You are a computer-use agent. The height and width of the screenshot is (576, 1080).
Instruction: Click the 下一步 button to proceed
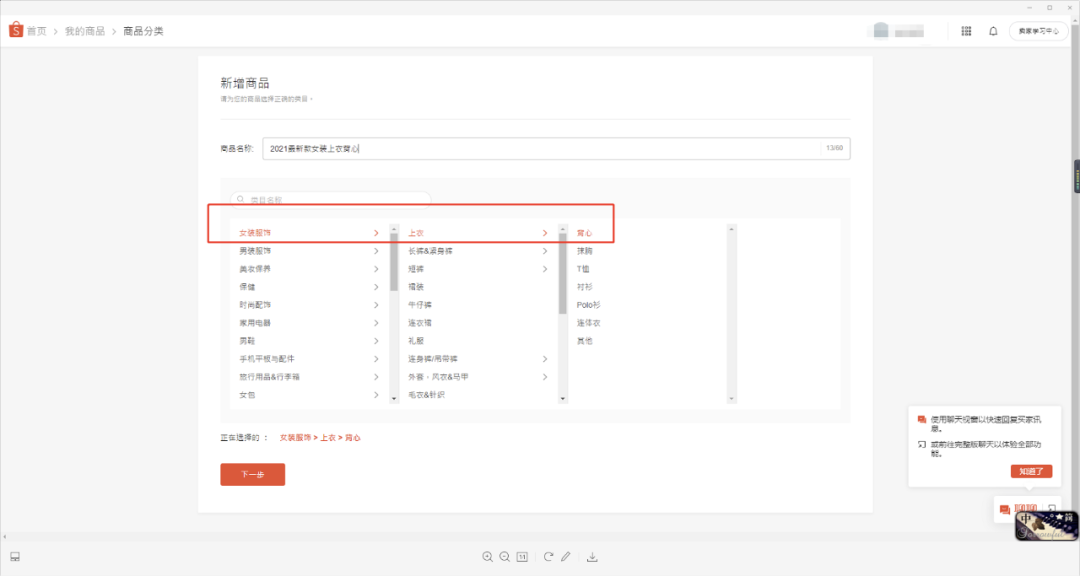click(252, 474)
